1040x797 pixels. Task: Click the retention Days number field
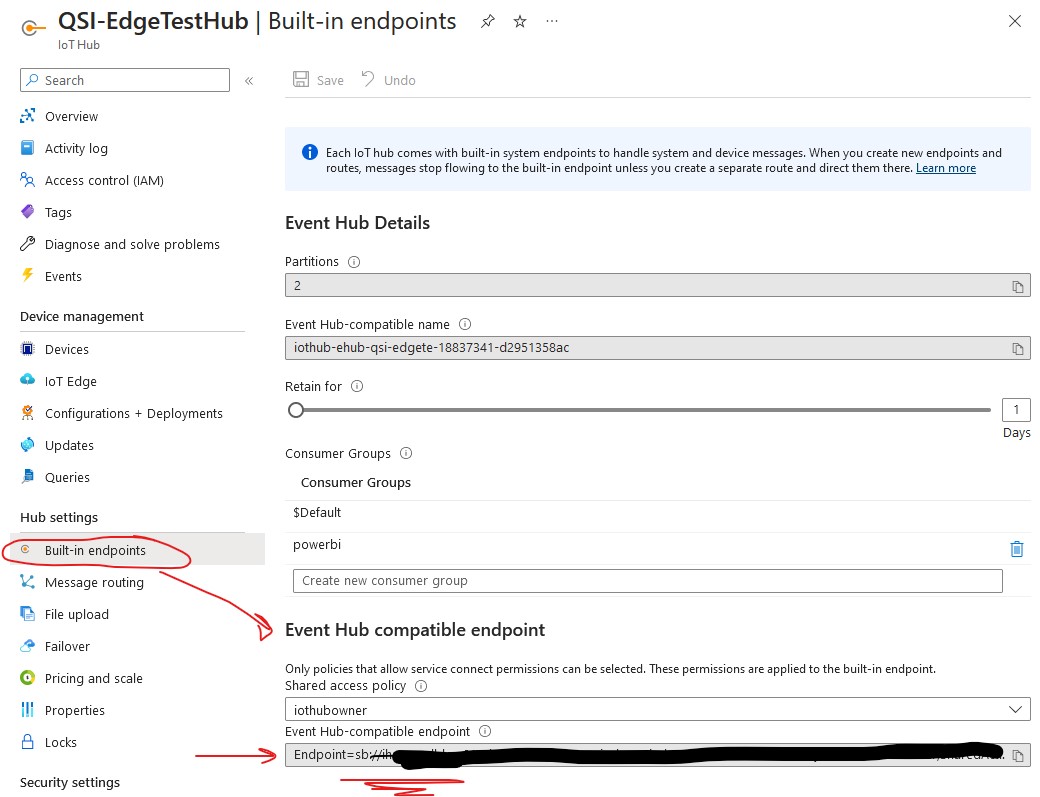pyautogui.click(x=1015, y=410)
